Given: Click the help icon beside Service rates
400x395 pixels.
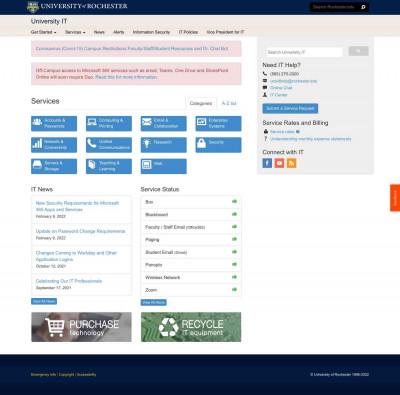Looking at the screenshot, I should pos(298,132).
